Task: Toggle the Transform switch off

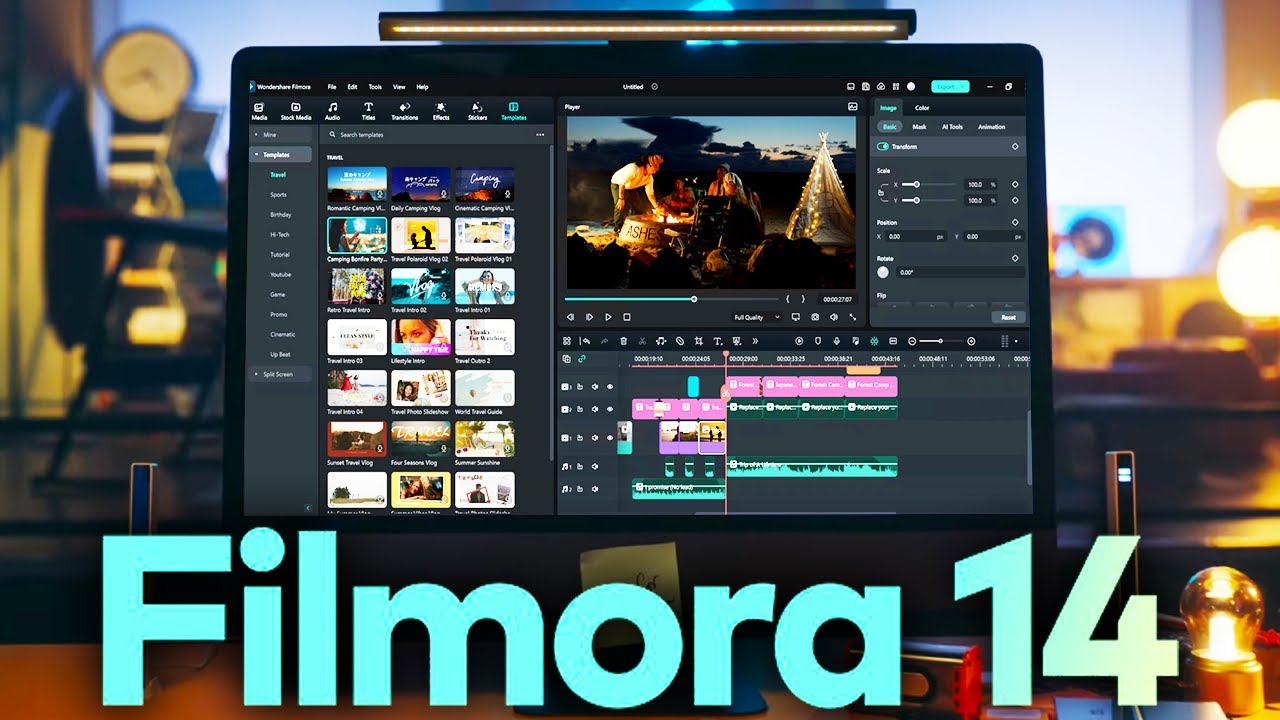Action: (x=883, y=146)
